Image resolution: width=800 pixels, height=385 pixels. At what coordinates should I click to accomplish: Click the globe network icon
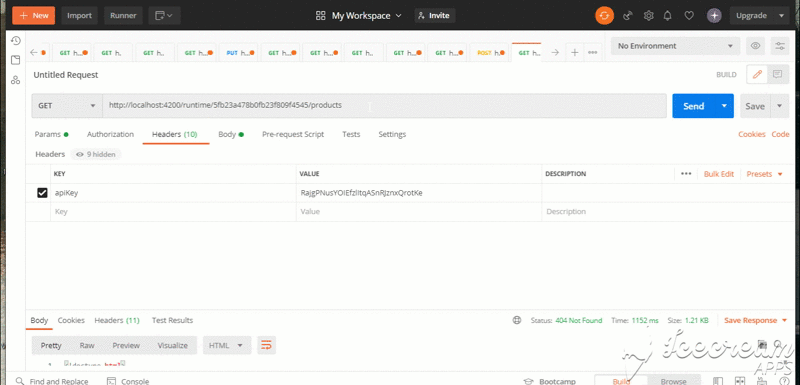tap(517, 320)
